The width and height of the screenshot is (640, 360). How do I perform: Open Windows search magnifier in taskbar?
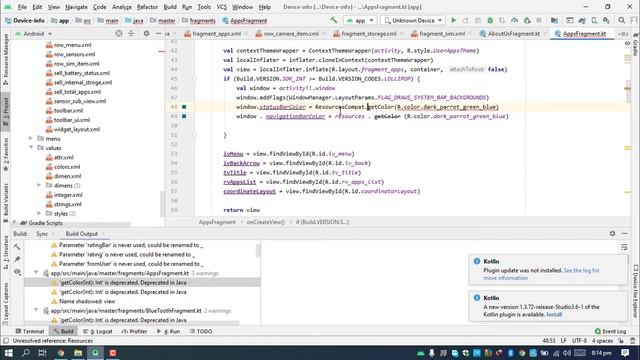[x=25, y=353]
